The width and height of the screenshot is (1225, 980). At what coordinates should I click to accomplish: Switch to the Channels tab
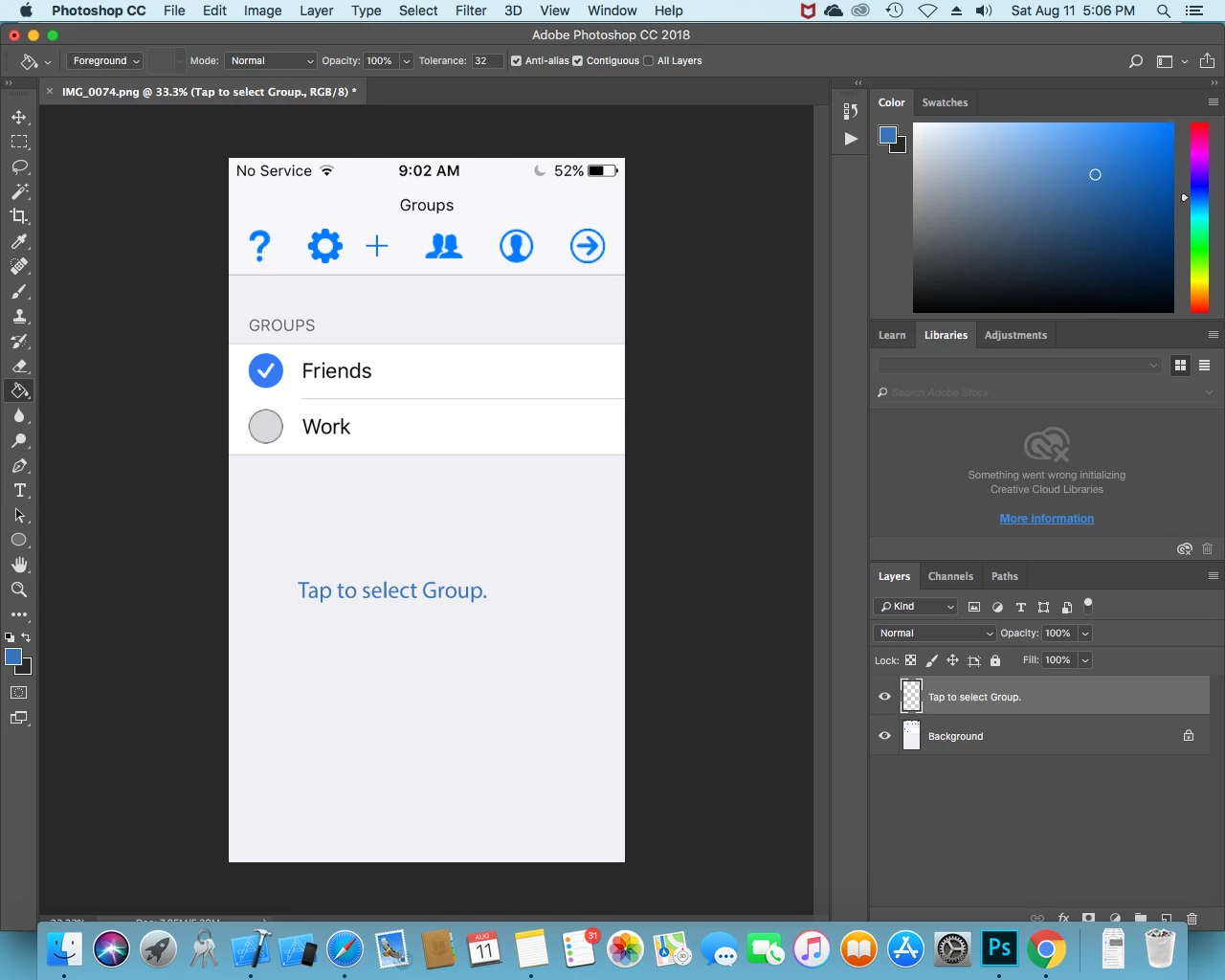tap(950, 576)
